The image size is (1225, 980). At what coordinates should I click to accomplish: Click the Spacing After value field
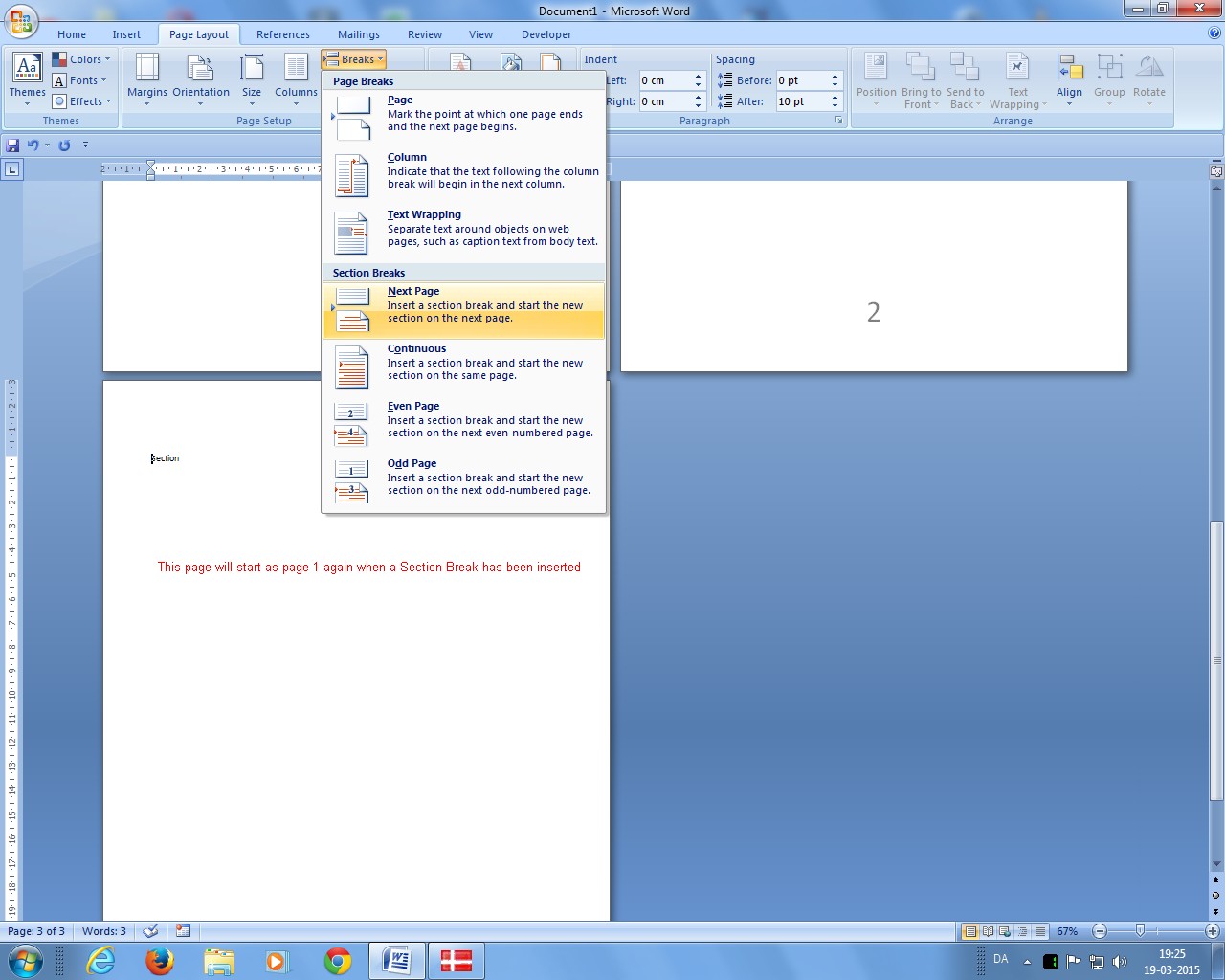tap(802, 101)
